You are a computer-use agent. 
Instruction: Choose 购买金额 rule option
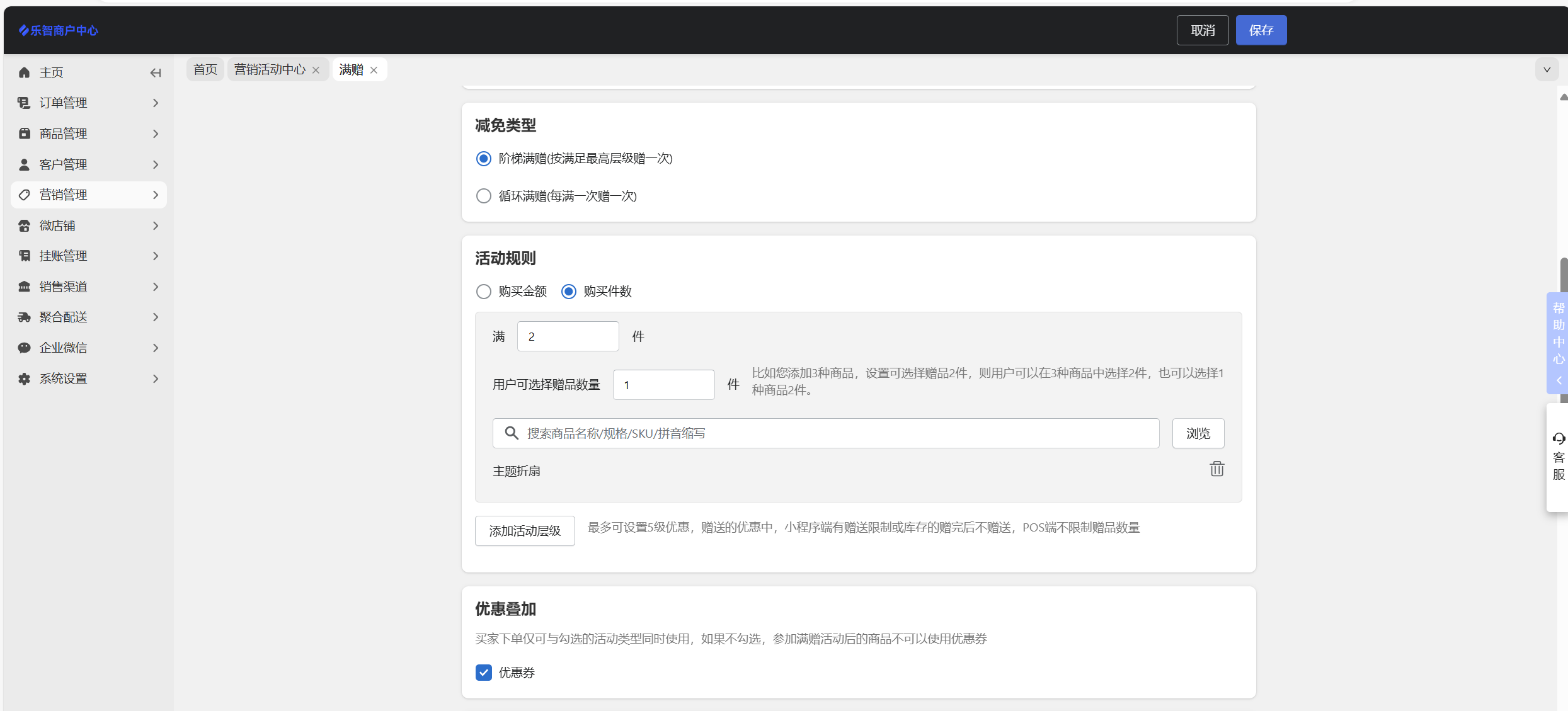[x=483, y=292]
